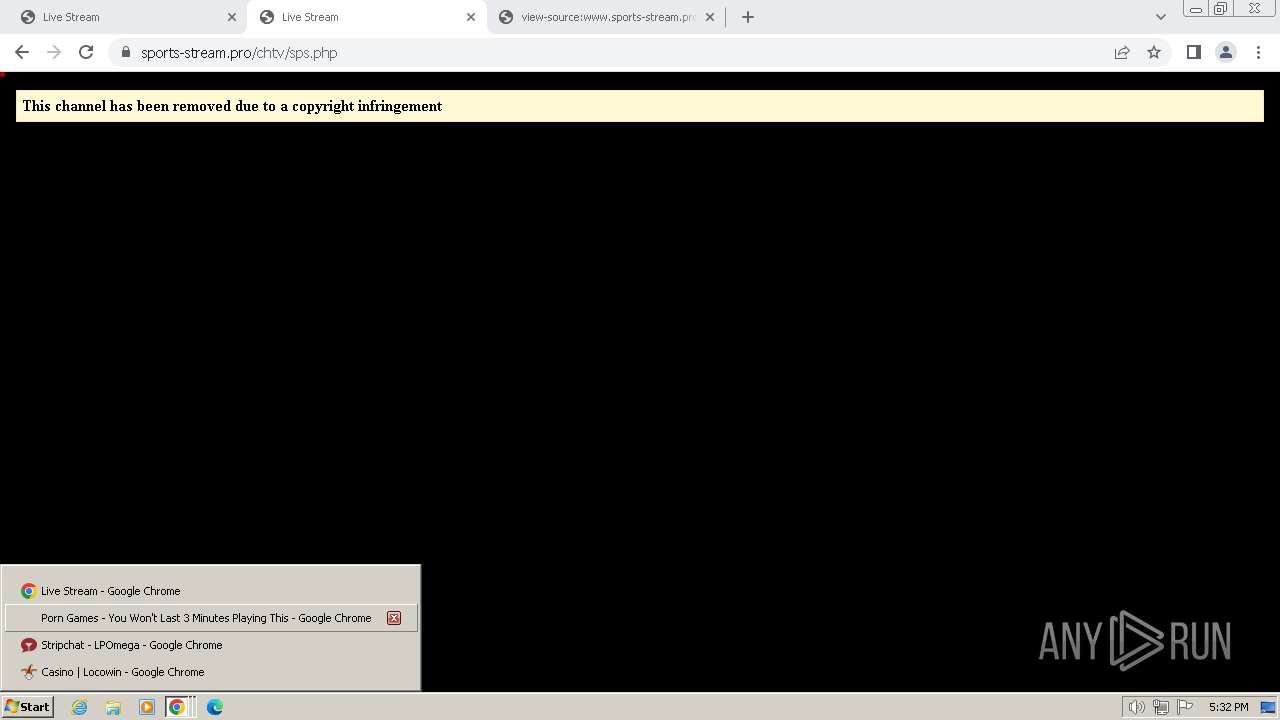Viewport: 1280px width, 720px height.
Task: Minimize the Chrome window
Action: click(1195, 9)
